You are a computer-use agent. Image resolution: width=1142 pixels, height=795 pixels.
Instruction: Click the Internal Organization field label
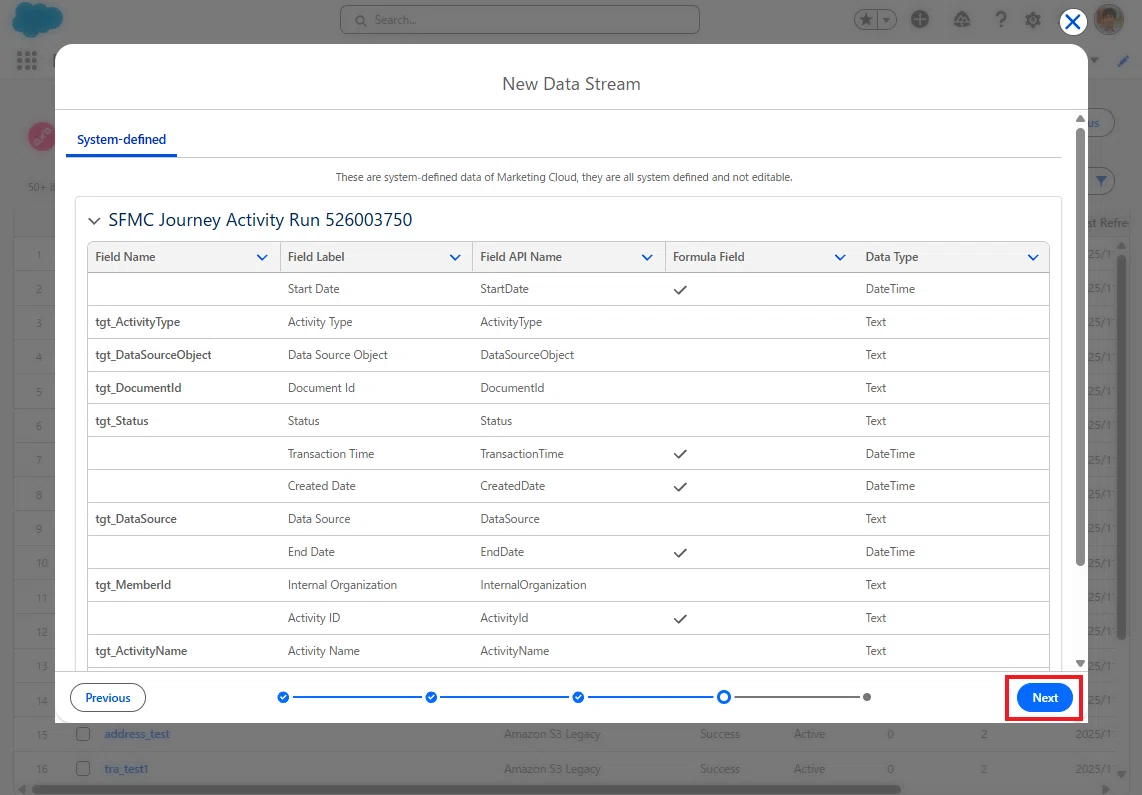click(x=342, y=585)
